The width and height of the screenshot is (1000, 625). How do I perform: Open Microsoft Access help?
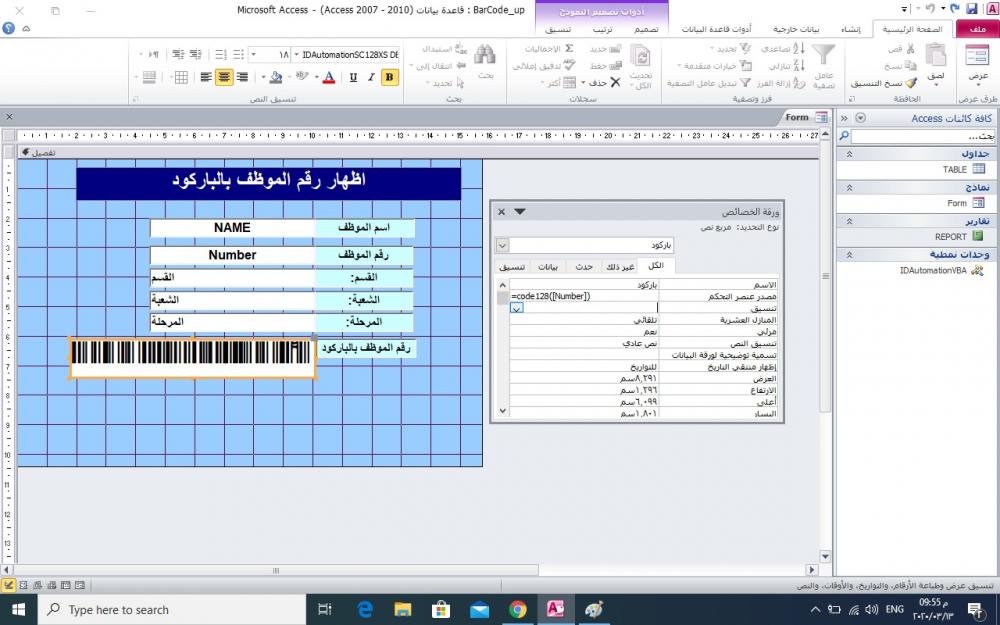tap(8, 28)
